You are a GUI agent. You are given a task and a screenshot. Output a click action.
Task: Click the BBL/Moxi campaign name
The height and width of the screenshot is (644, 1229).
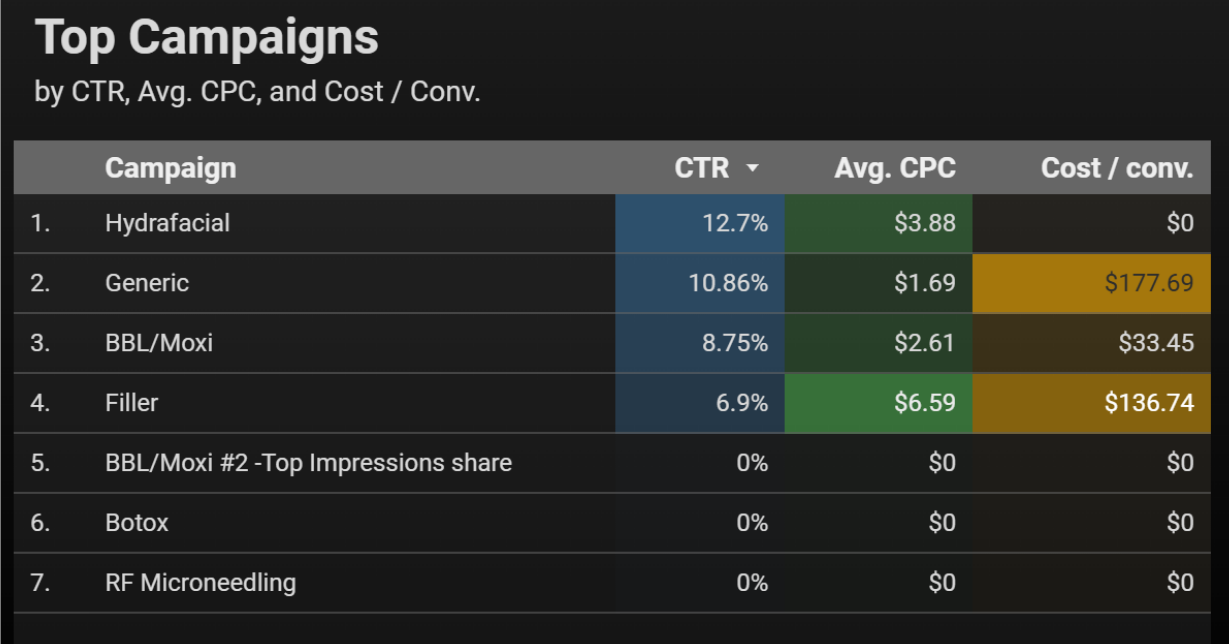pos(159,343)
